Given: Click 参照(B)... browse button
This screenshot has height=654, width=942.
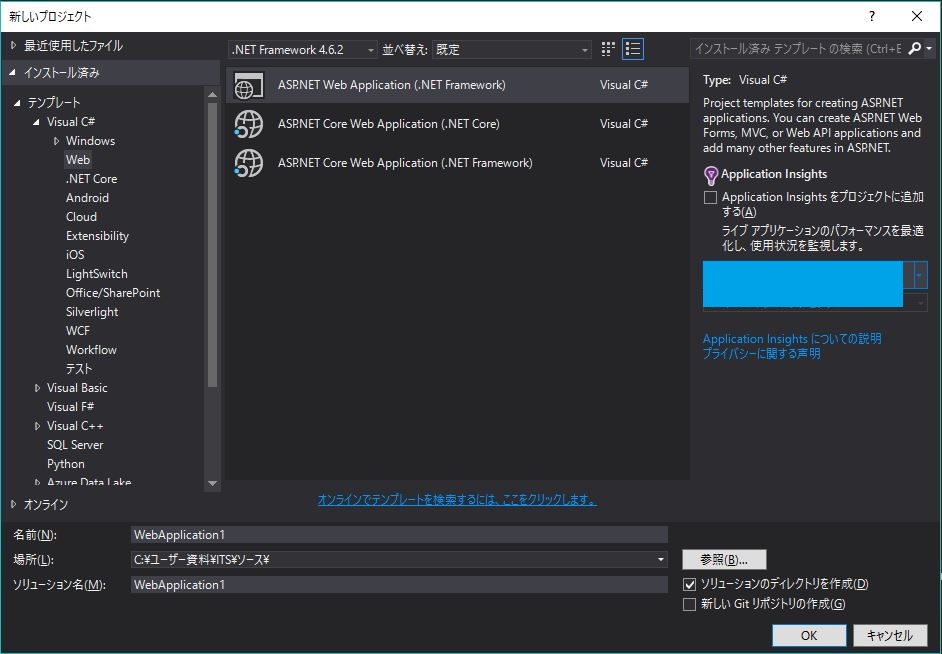Looking at the screenshot, I should tap(724, 560).
